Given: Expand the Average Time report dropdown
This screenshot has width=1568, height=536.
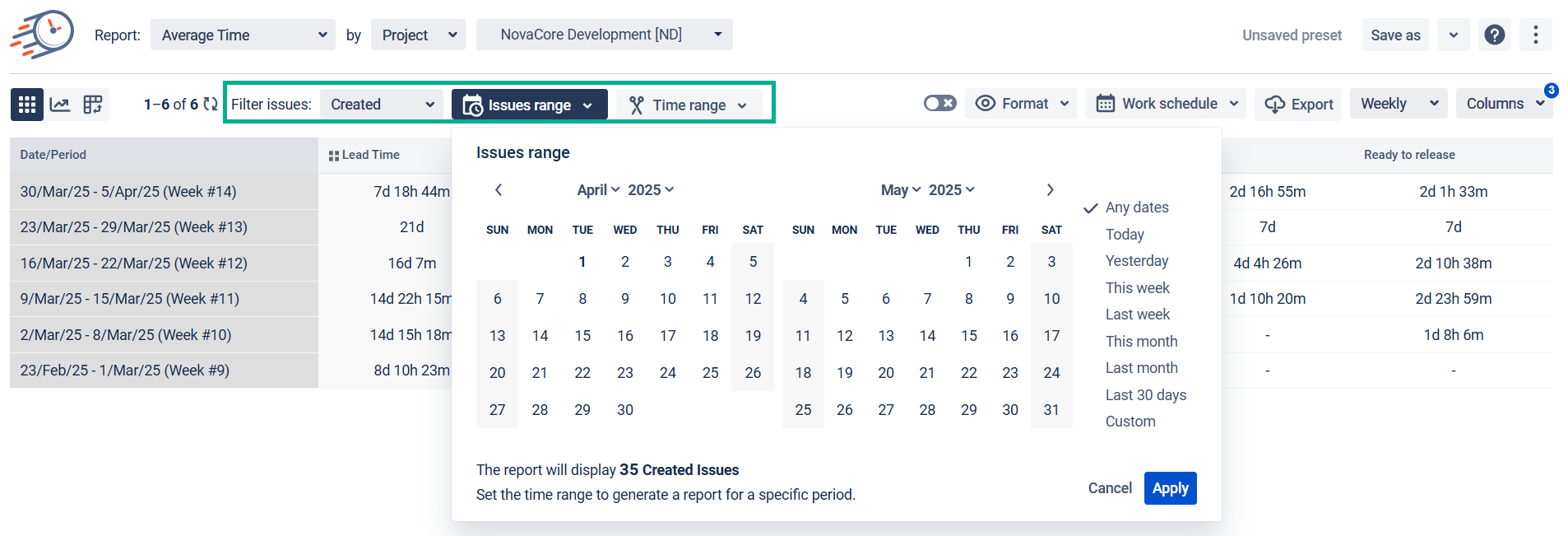Looking at the screenshot, I should (x=243, y=35).
